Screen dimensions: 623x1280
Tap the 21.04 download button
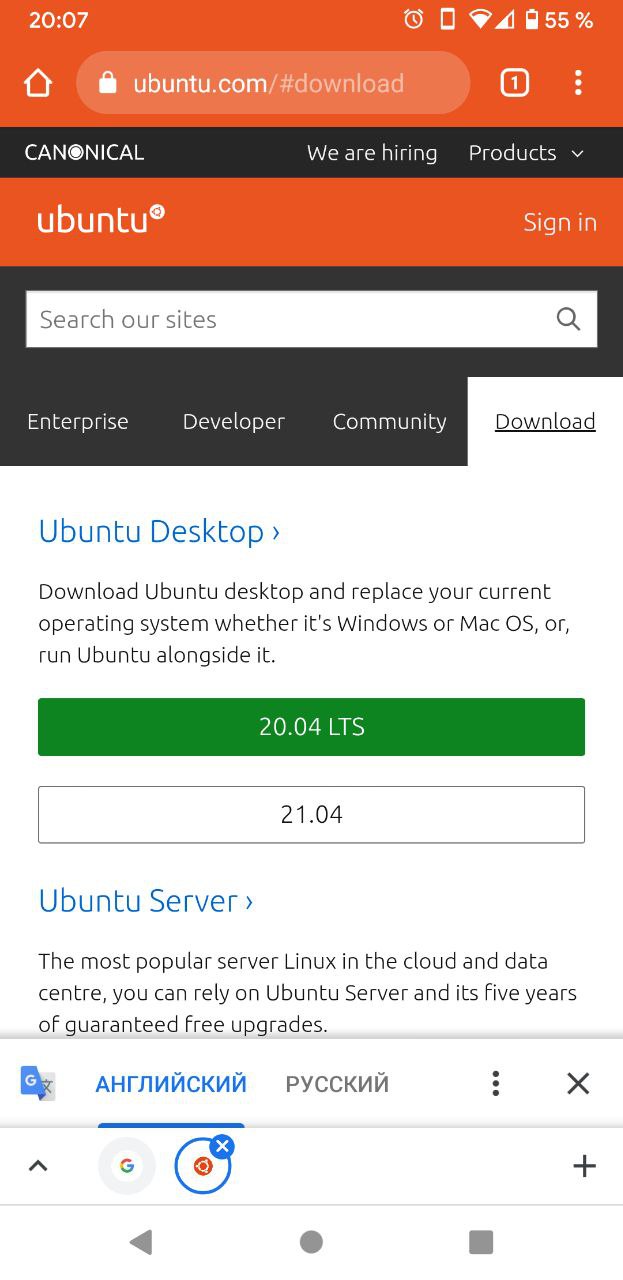(x=311, y=815)
